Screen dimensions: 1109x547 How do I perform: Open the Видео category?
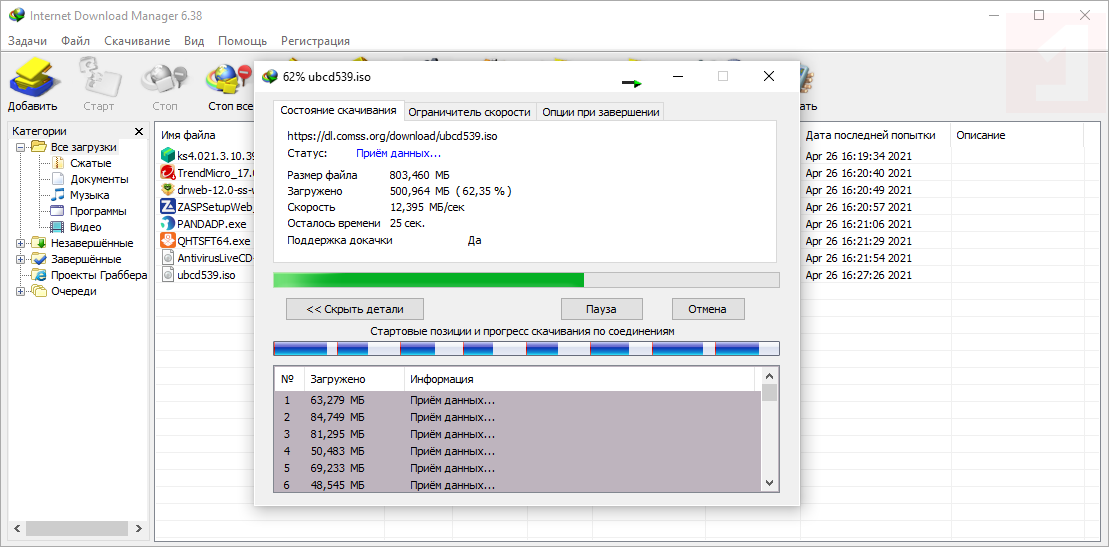click(x=85, y=227)
